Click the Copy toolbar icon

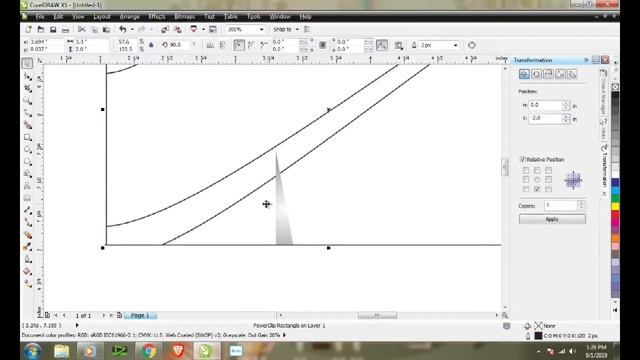point(94,29)
